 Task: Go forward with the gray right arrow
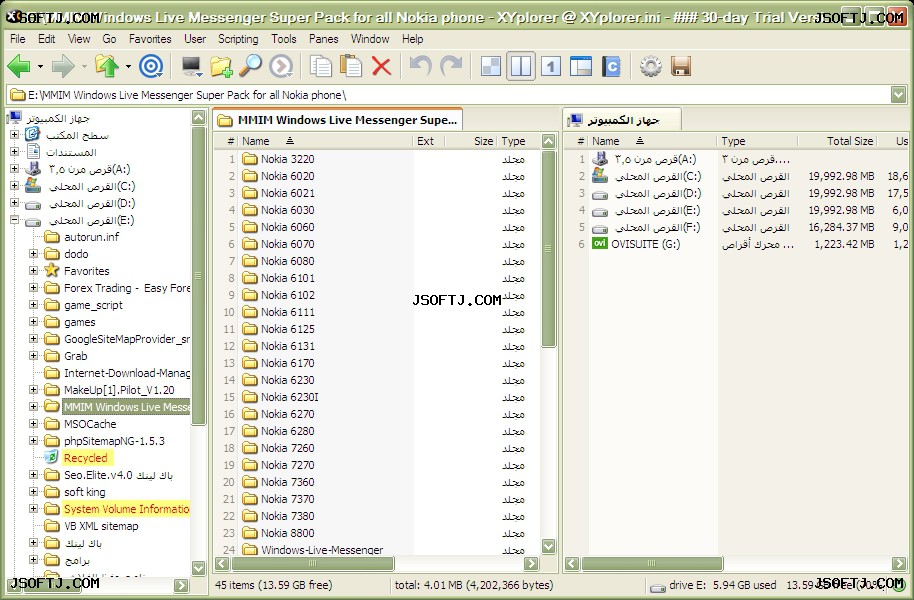(x=63, y=66)
